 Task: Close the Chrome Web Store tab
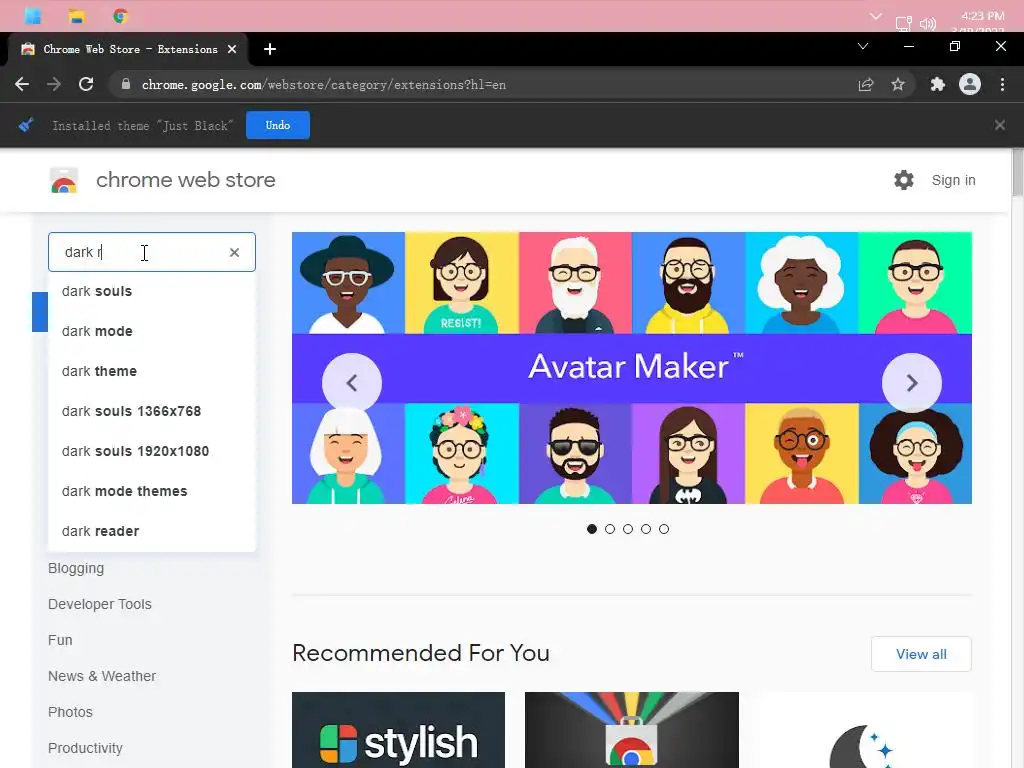click(232, 49)
